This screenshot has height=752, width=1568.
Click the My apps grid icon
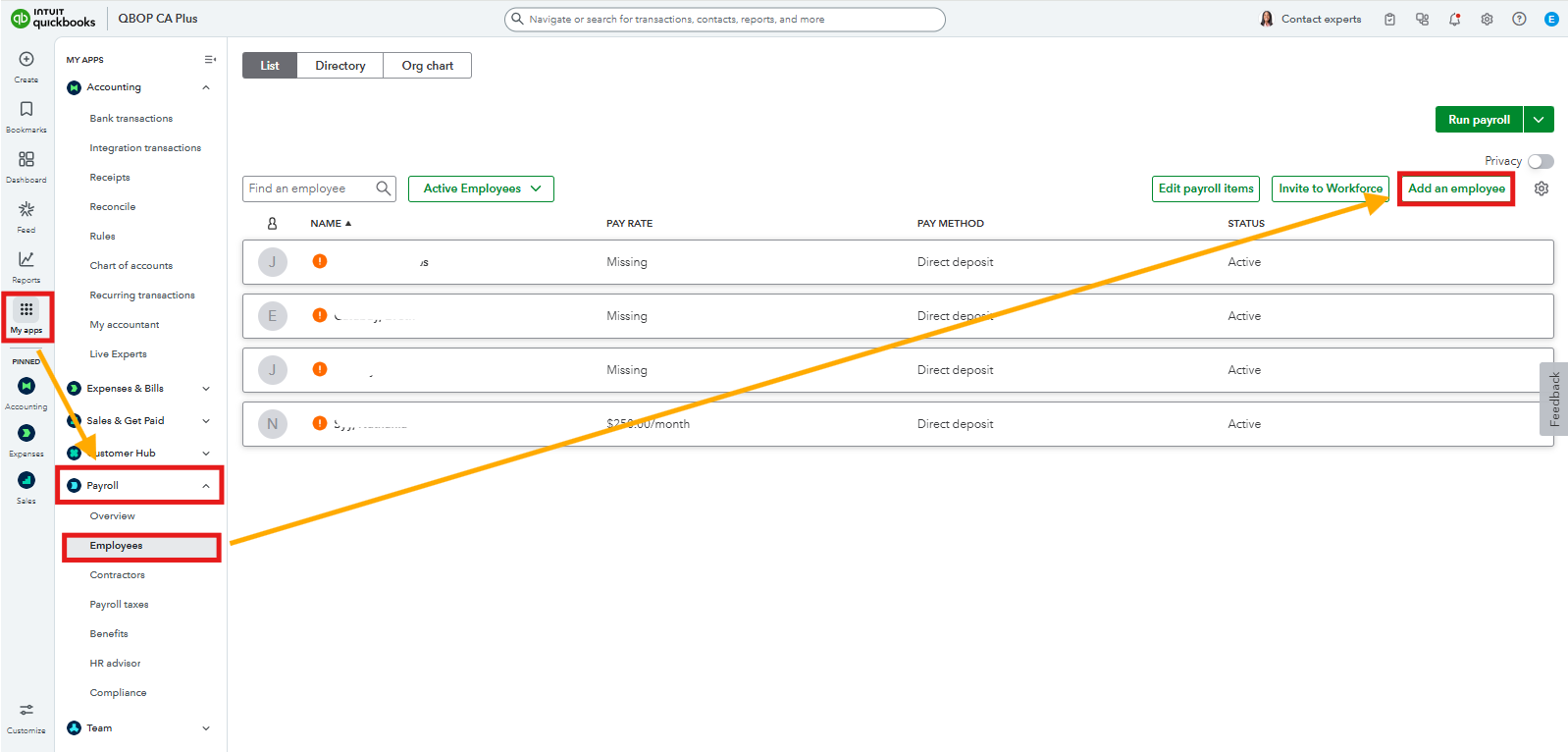pos(26,311)
